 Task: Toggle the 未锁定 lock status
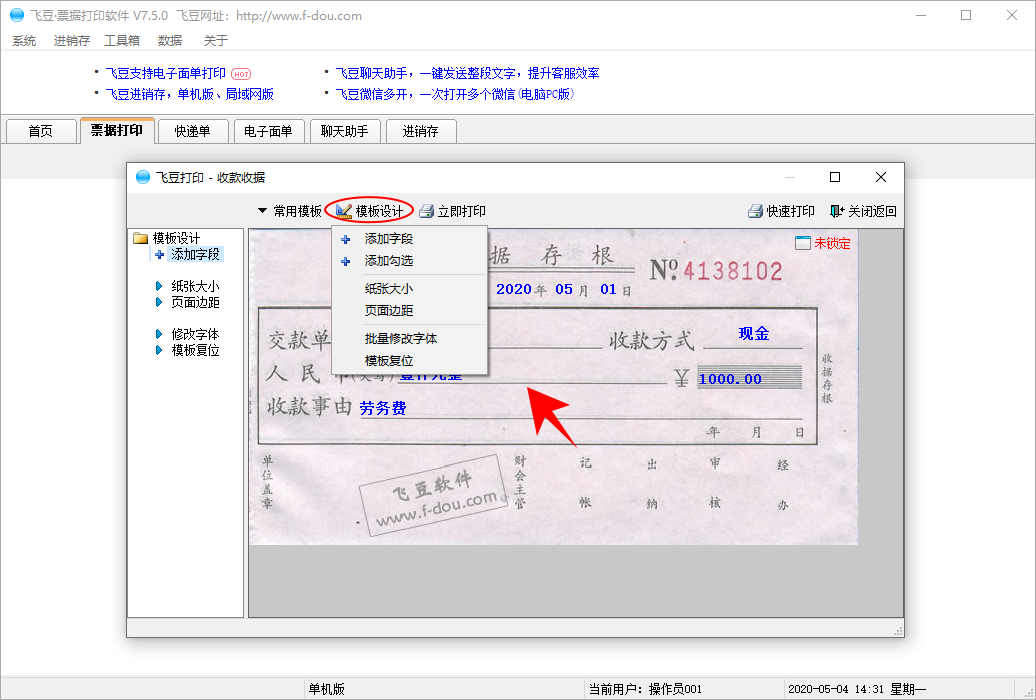tap(823, 243)
